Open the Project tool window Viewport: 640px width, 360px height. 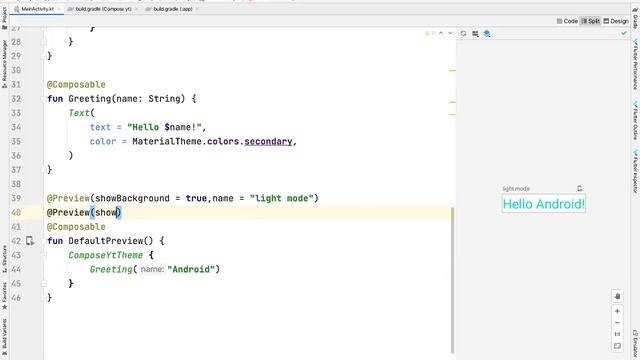(4, 18)
